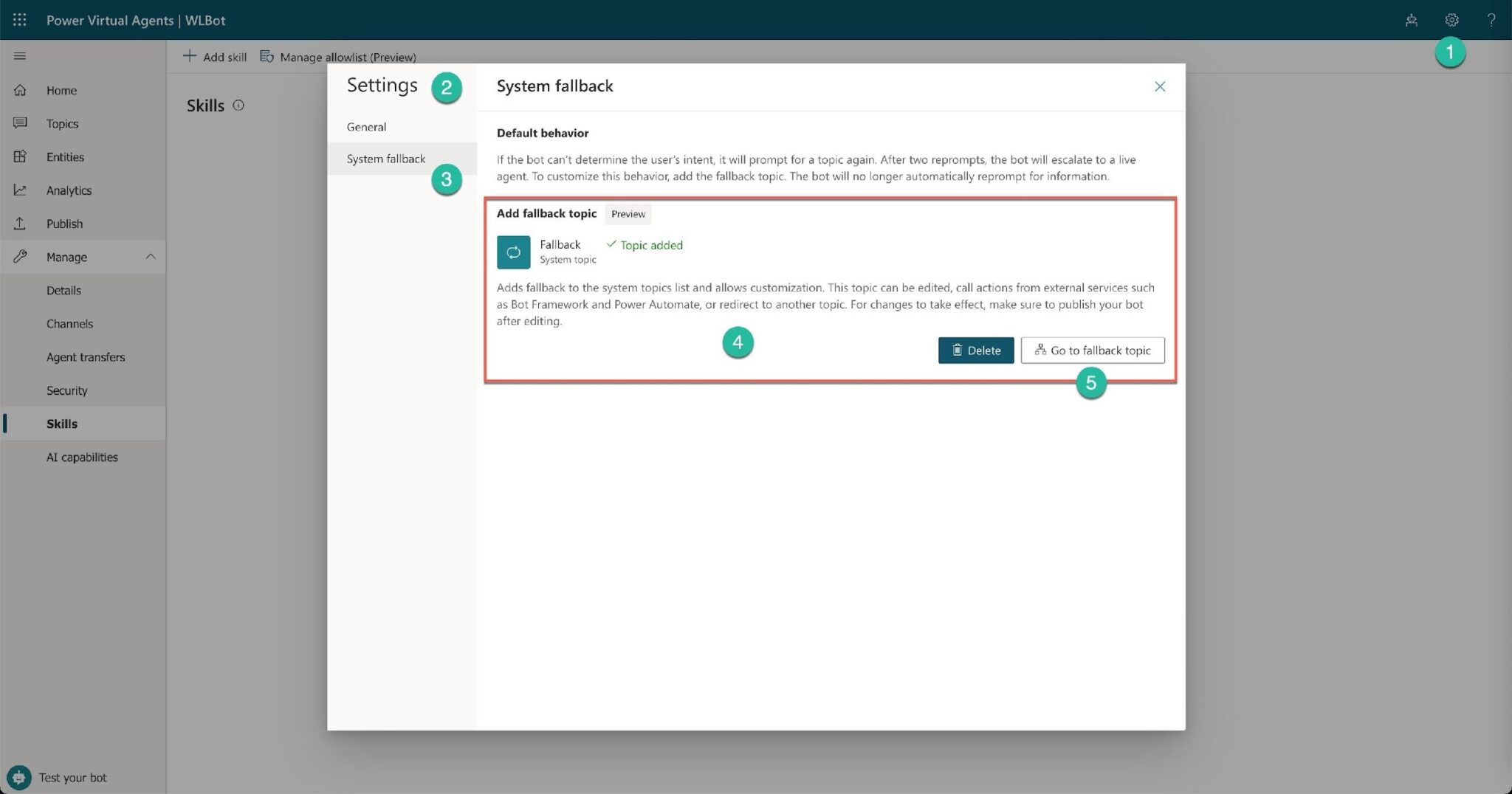Click the Preview badge
Image resolution: width=1512 pixels, height=794 pixels.
(628, 214)
